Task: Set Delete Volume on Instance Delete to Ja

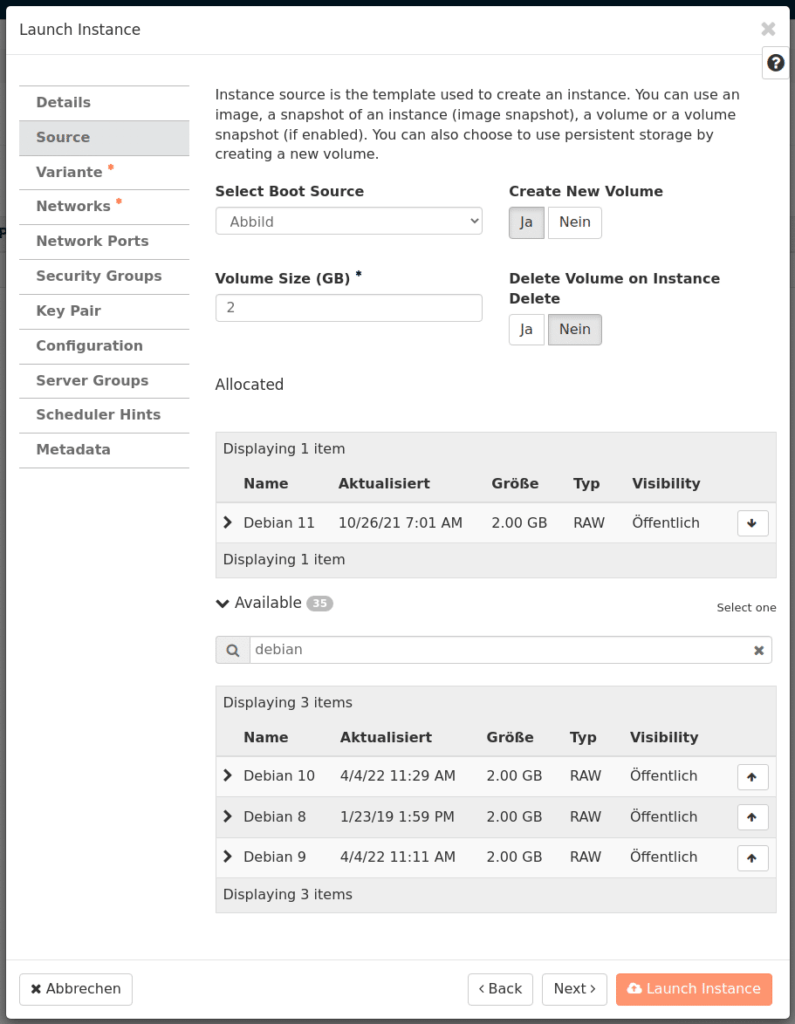Action: click(526, 329)
